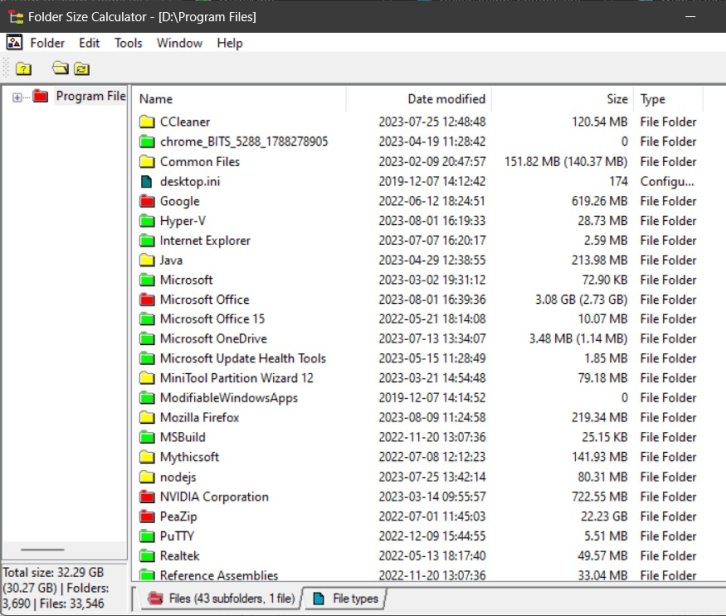Viewport: 726px width, 616px height.
Task: Open the Help menu
Action: pyautogui.click(x=230, y=43)
